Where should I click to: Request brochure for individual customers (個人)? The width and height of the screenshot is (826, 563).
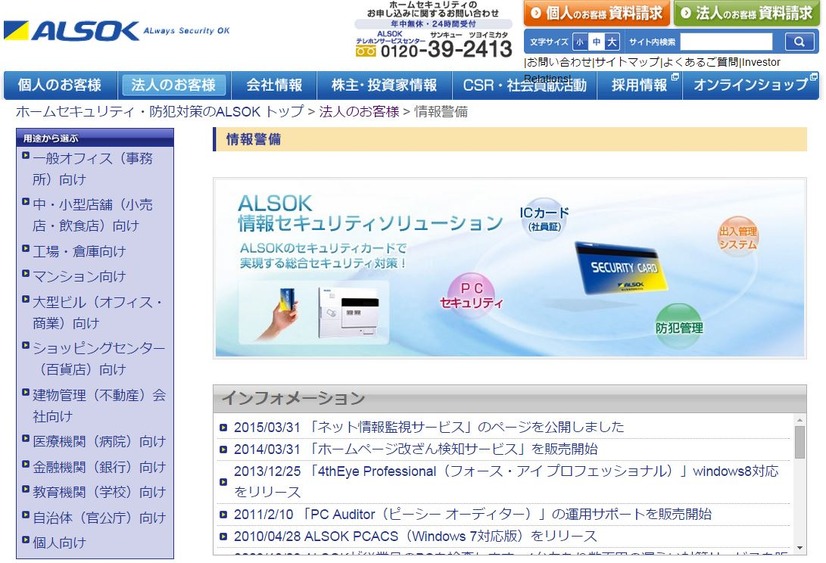597,13
